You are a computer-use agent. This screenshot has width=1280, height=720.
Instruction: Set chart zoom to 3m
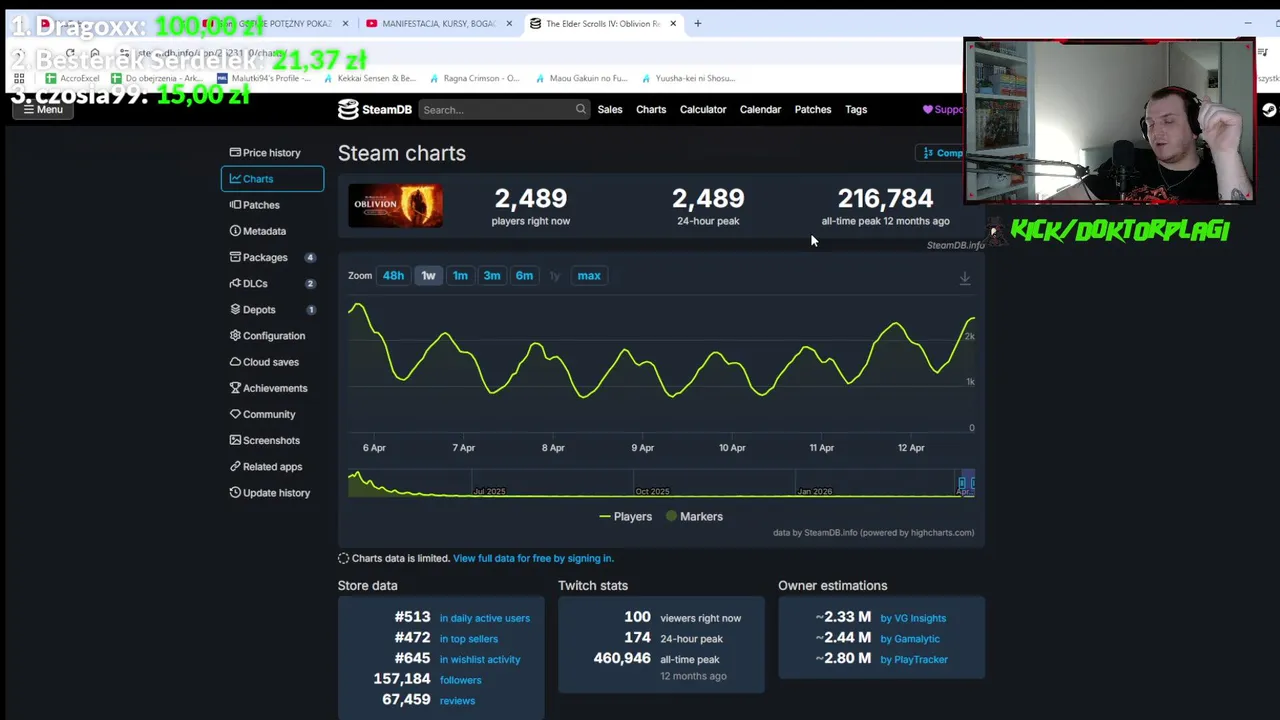492,275
